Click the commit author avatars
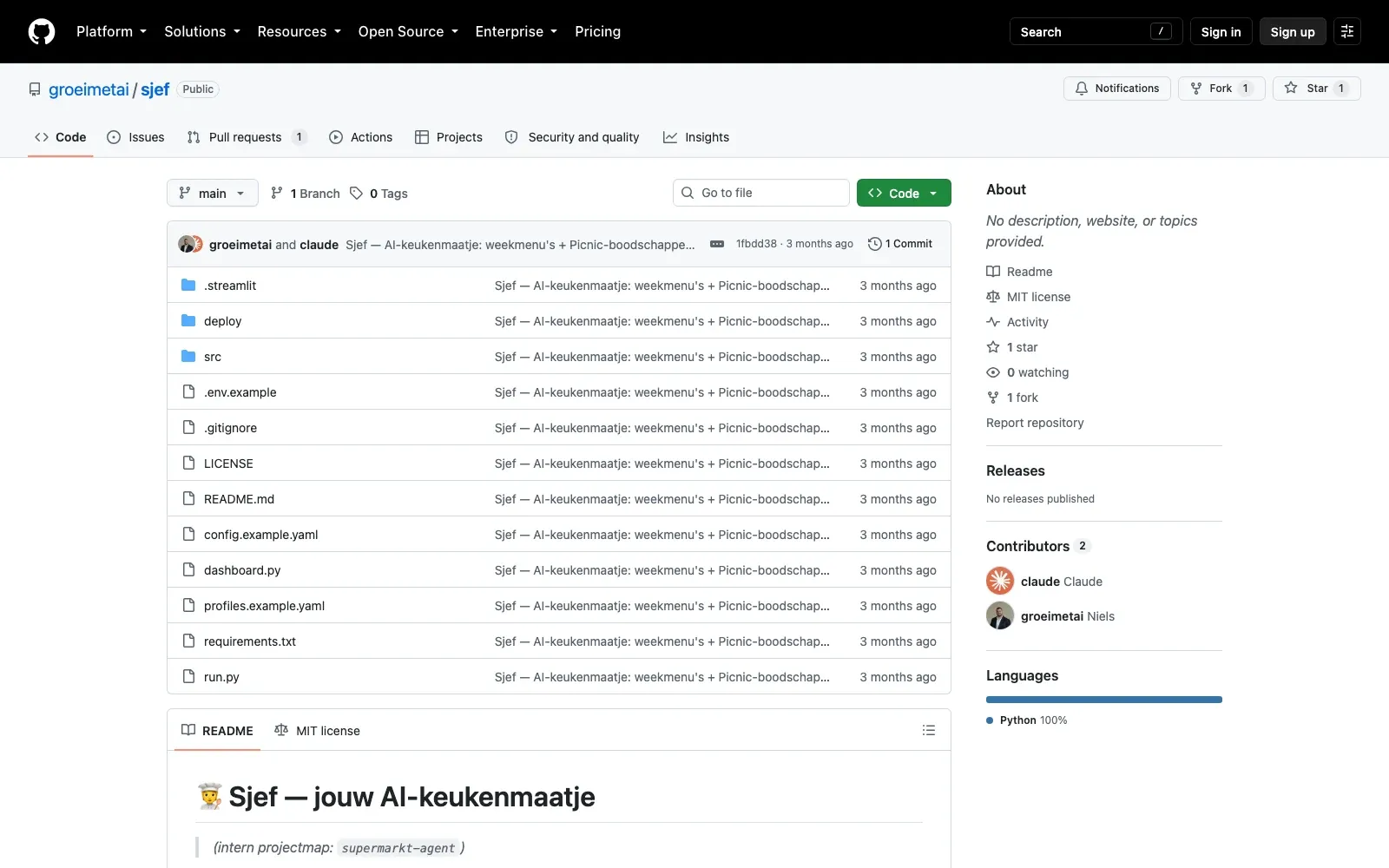The width and height of the screenshot is (1389, 868). (190, 244)
